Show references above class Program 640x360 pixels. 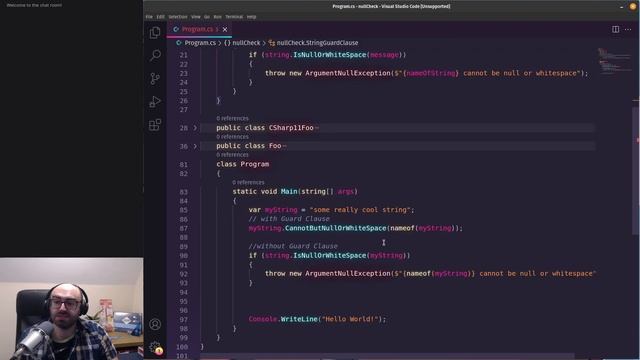tap(232, 155)
